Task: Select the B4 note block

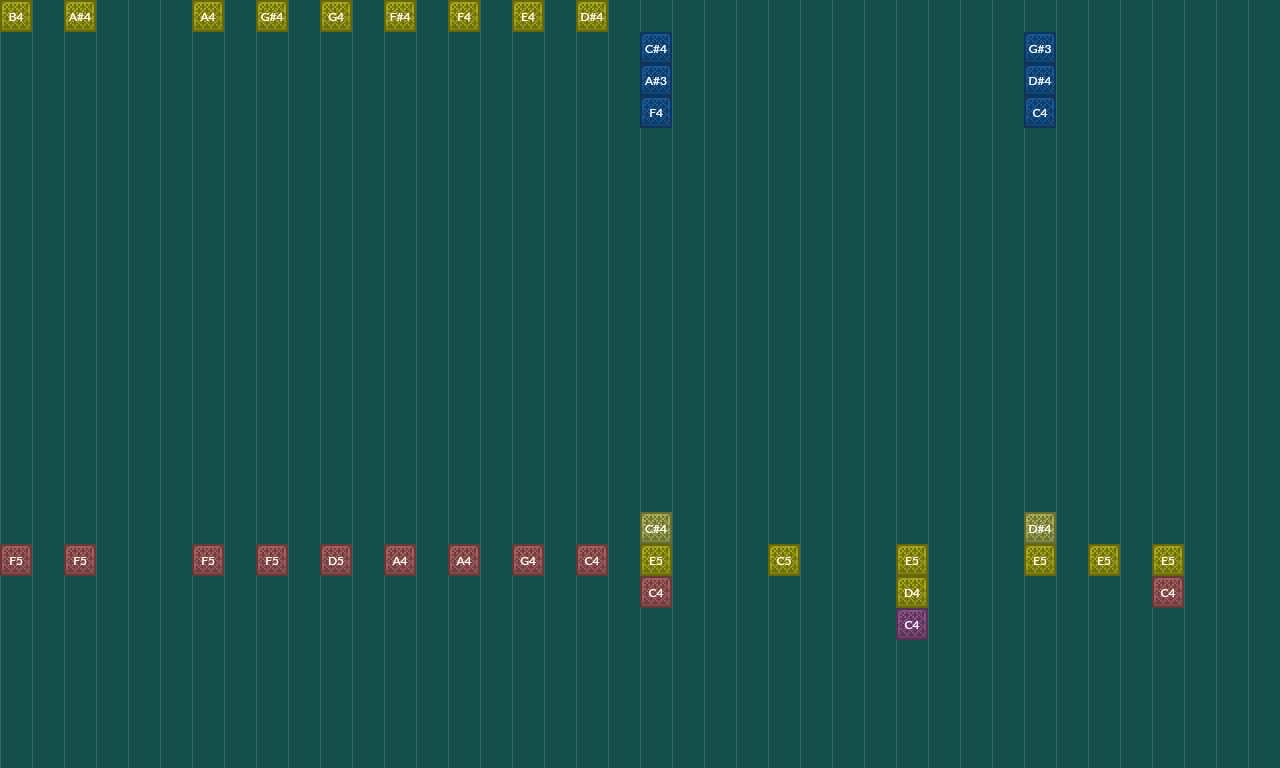Action: pyautogui.click(x=16, y=16)
